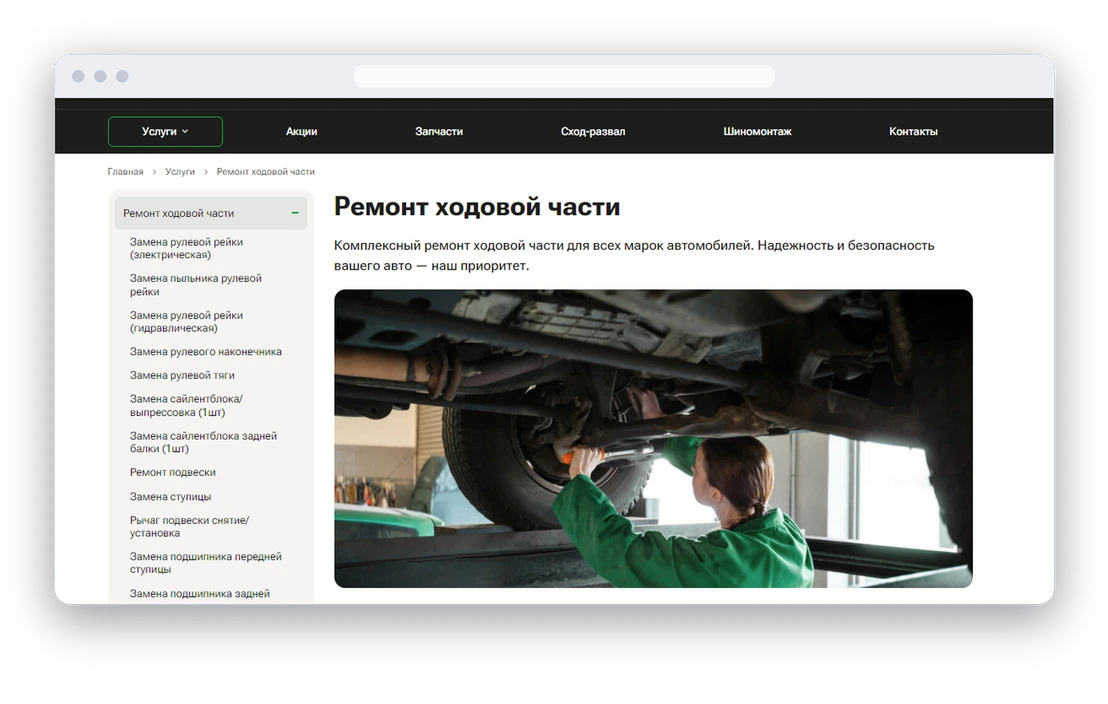Click the Ремонт ходовой части page heading
This screenshot has height=704, width=1108.
(x=477, y=206)
